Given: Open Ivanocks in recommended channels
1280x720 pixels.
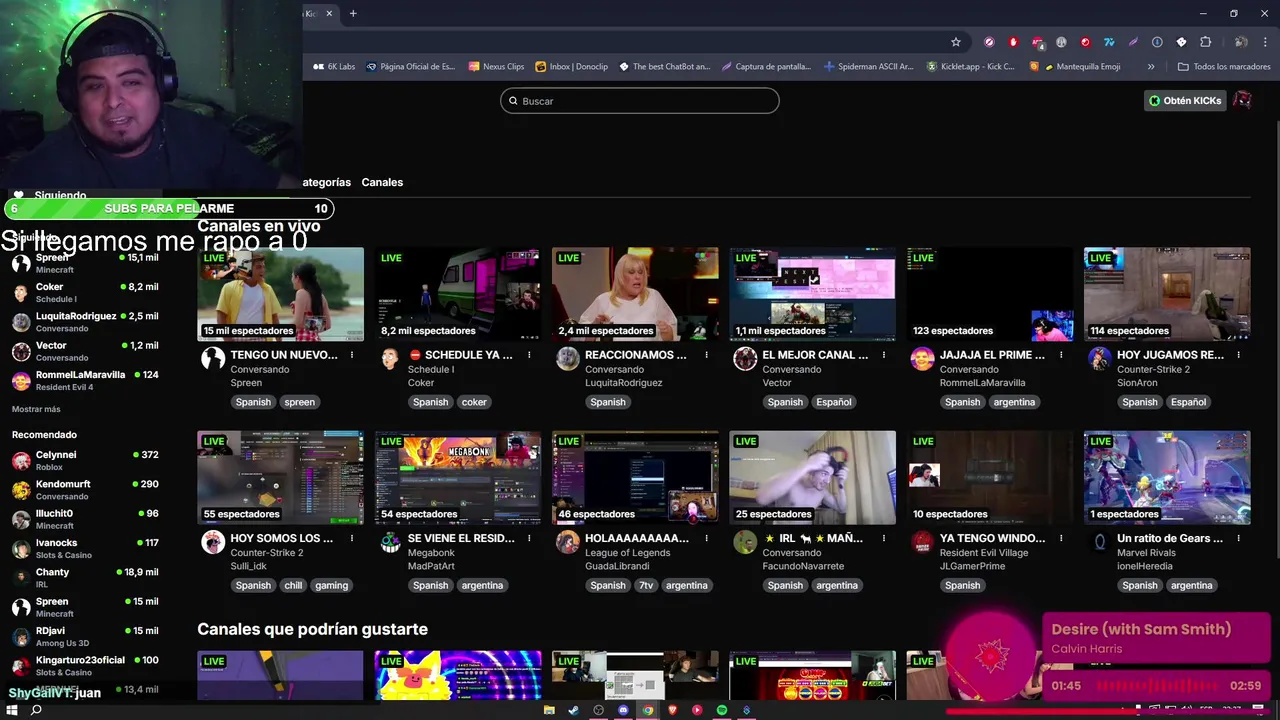Looking at the screenshot, I should point(85,548).
